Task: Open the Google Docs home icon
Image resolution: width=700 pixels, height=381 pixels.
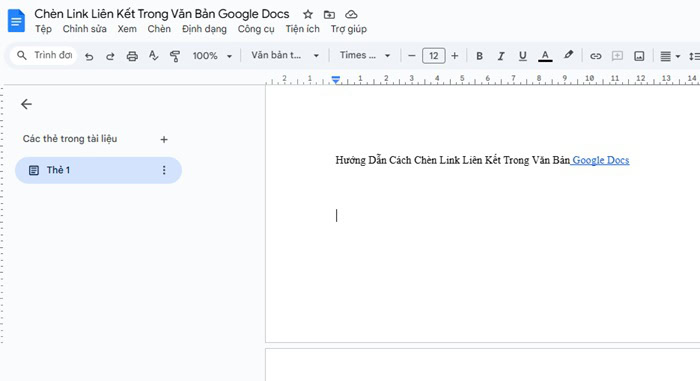Action: (16, 21)
